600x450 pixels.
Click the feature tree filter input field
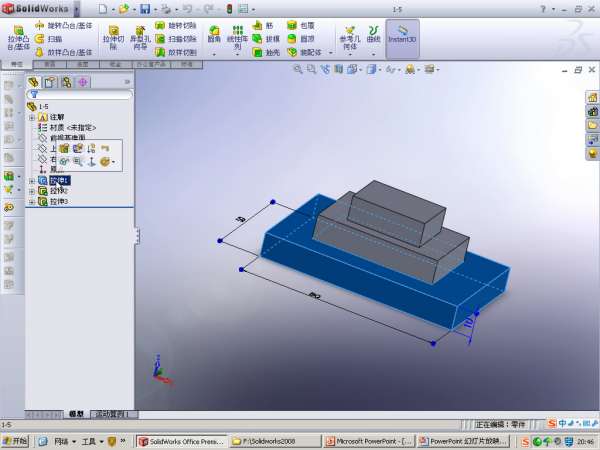[80, 94]
